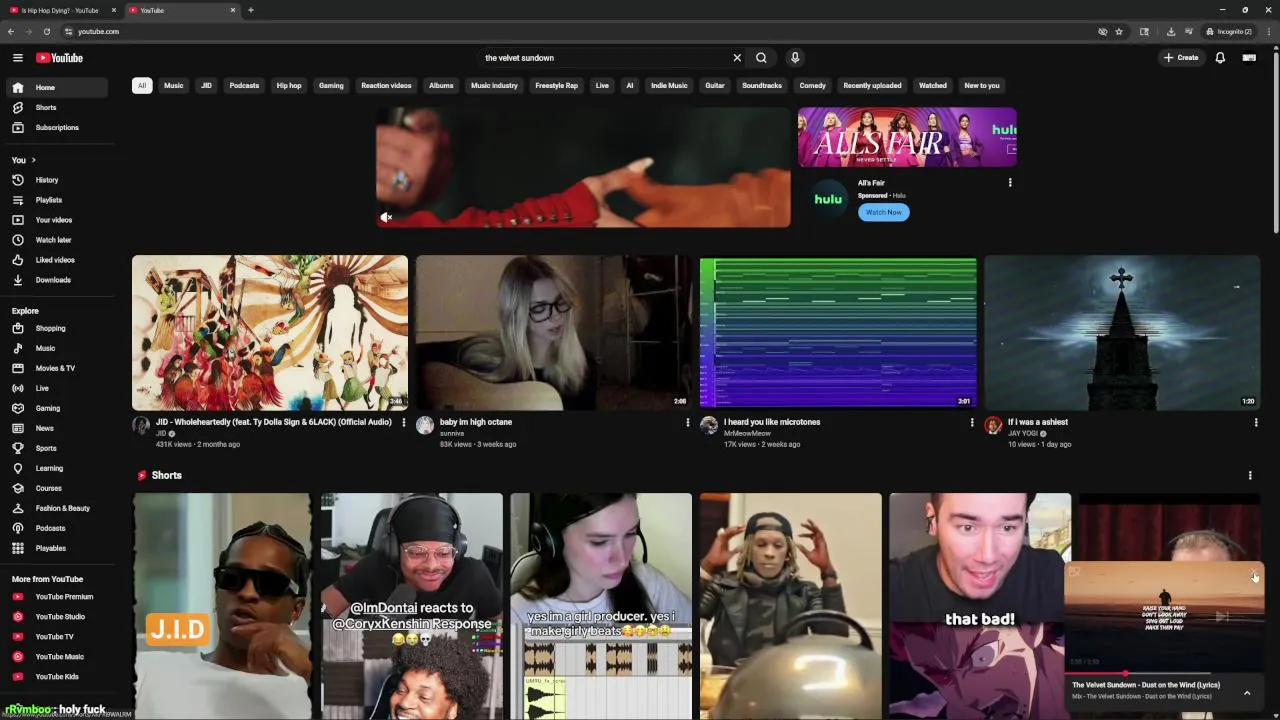Click the Incognito indicator
1280x720 pixels.
coord(1229,31)
